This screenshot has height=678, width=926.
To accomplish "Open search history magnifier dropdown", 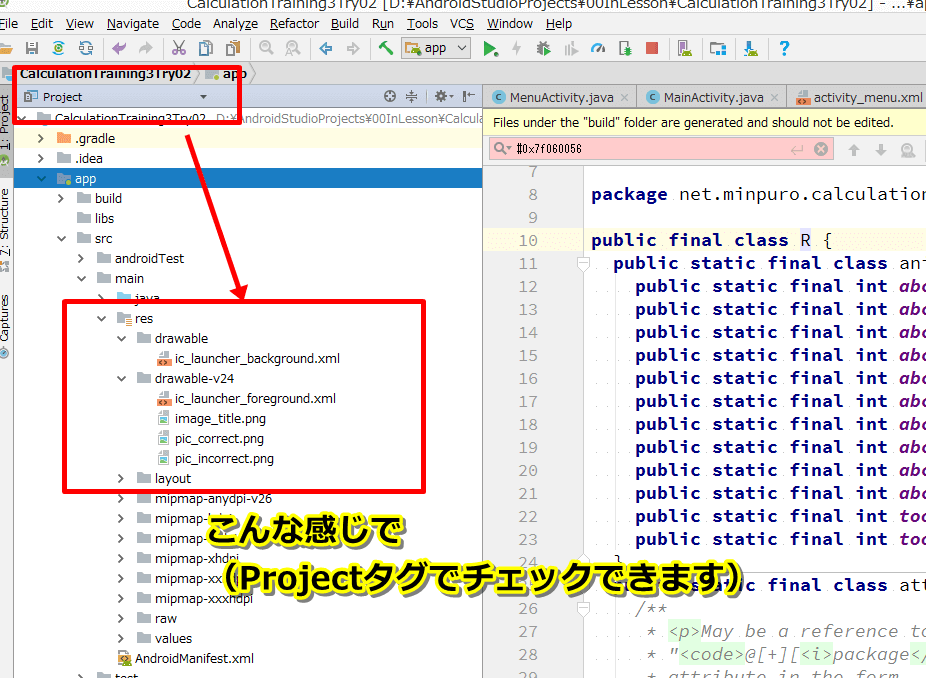I will click(x=502, y=148).
